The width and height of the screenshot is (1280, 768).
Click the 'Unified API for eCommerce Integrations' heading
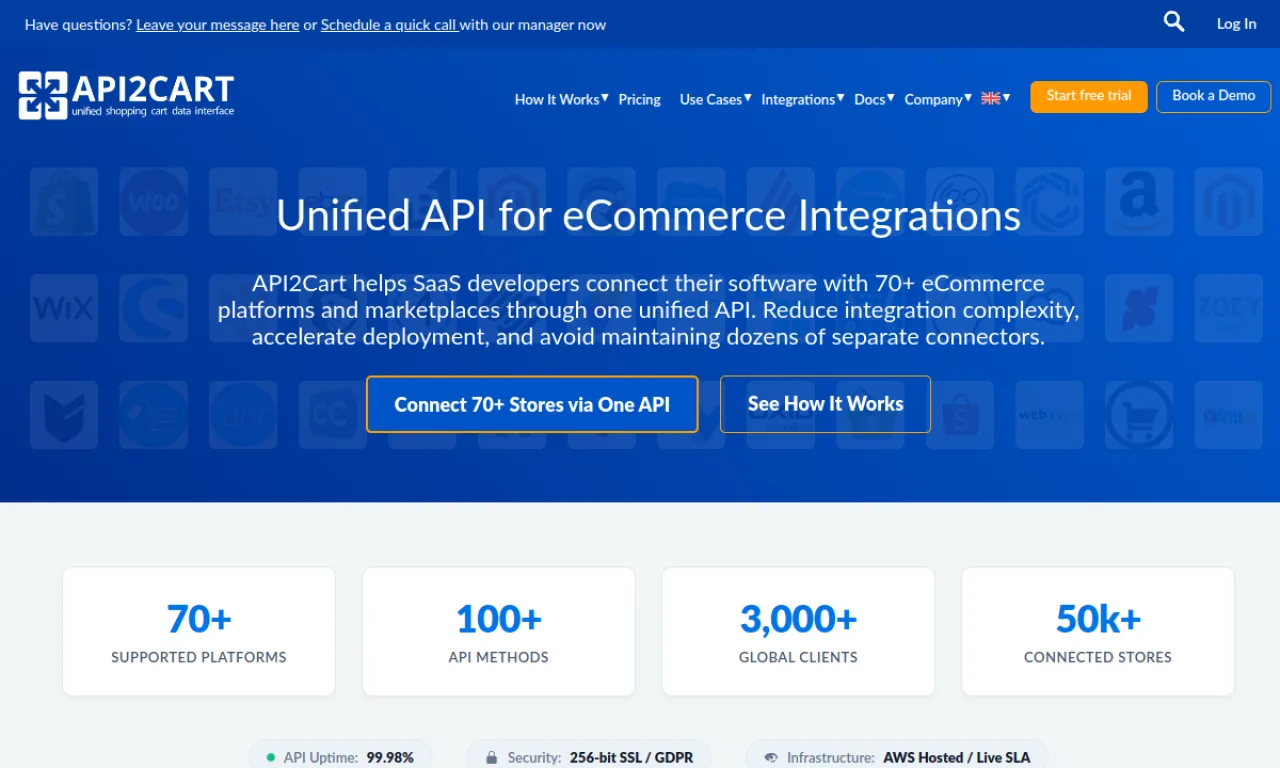click(x=648, y=215)
